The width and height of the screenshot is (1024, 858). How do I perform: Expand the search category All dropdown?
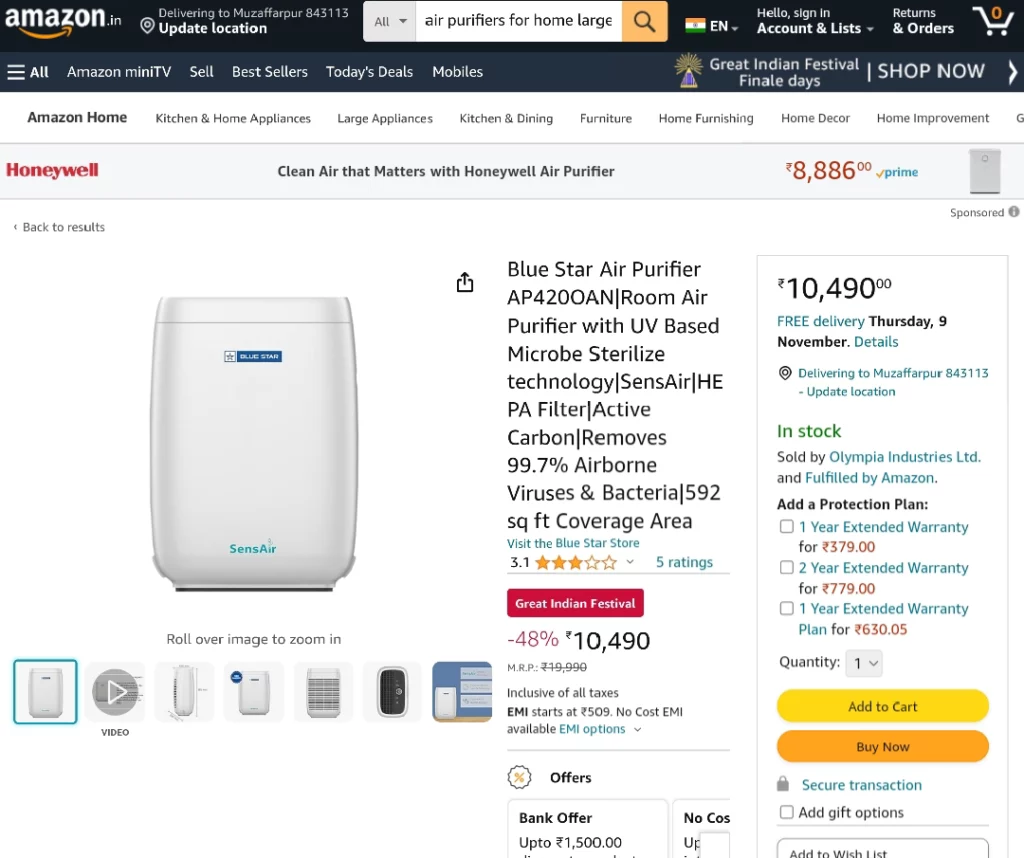(x=390, y=22)
